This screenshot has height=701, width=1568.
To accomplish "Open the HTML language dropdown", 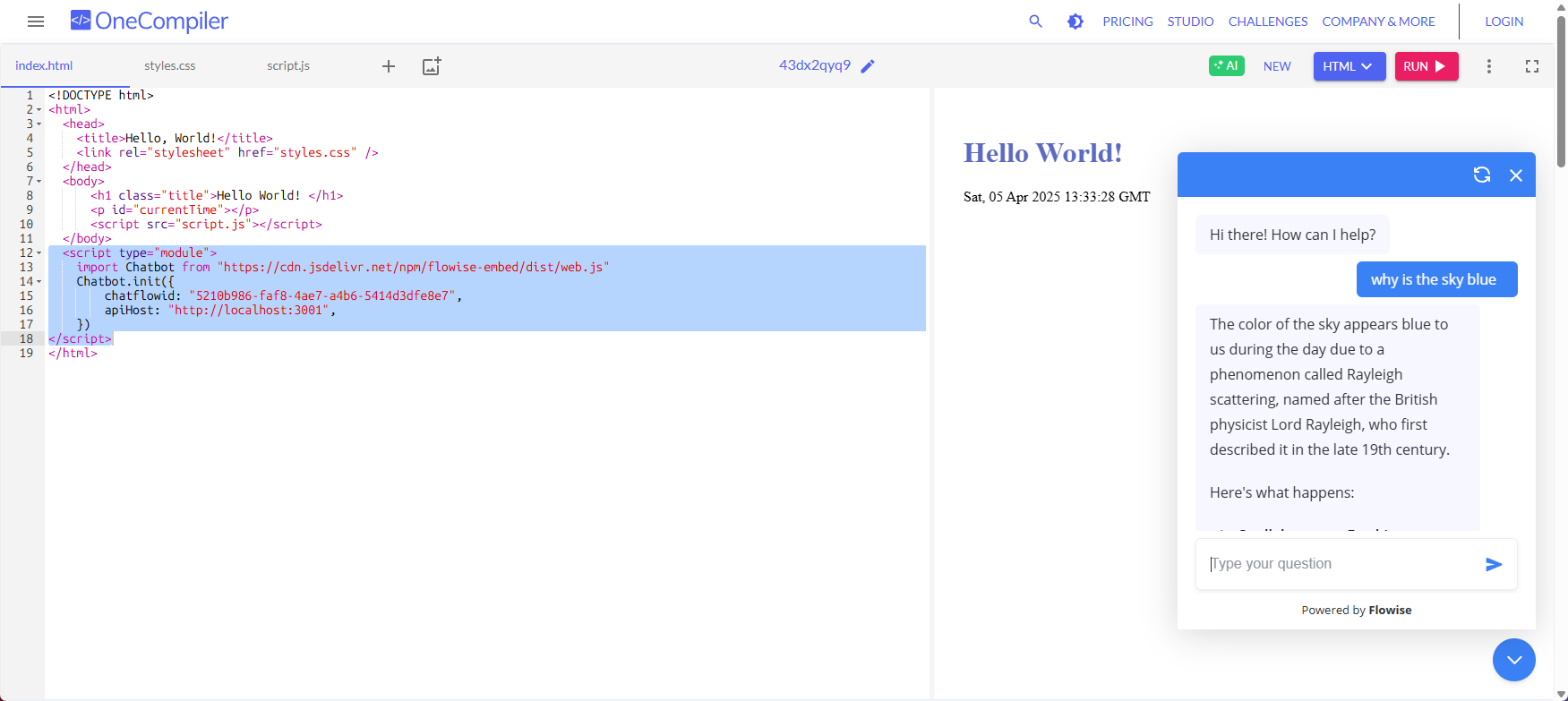I will point(1350,66).
